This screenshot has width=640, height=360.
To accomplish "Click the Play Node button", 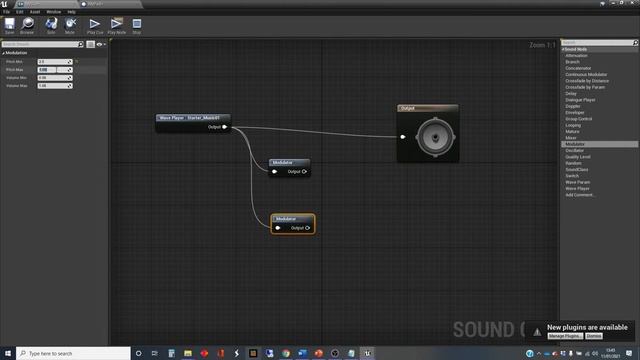I will (116, 25).
